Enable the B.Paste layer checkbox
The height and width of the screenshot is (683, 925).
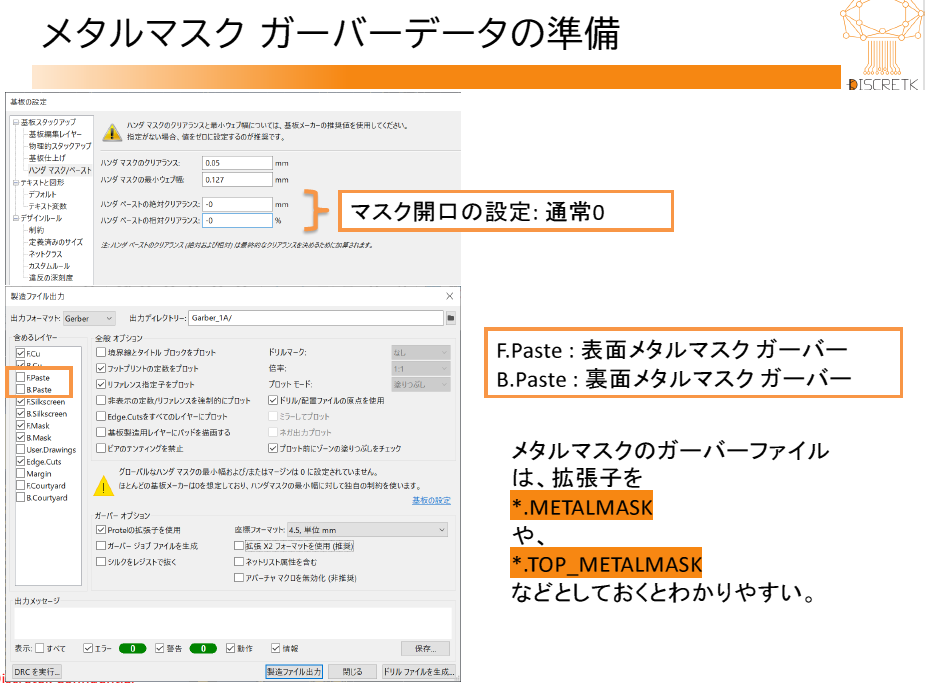(x=21, y=390)
